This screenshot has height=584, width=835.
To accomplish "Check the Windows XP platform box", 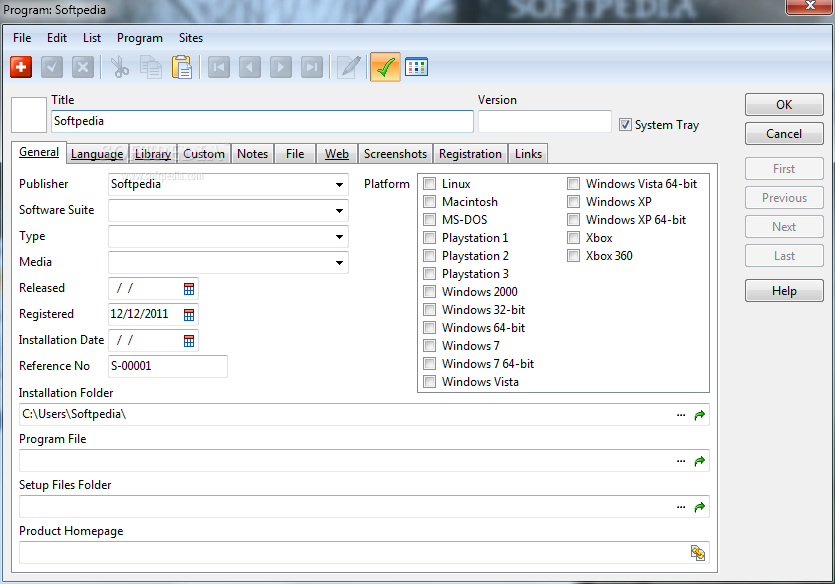I will [573, 202].
